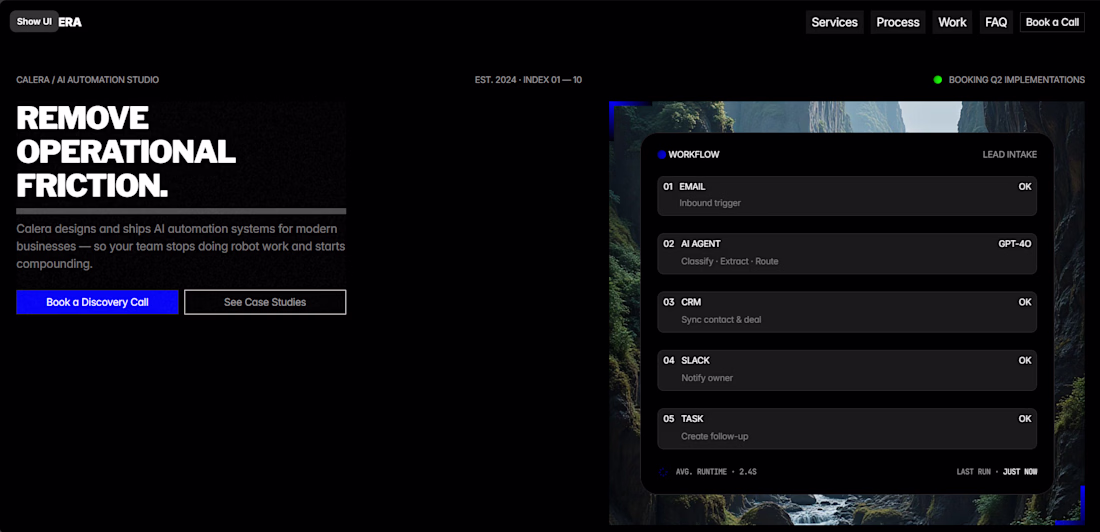Select the 04 Slack workflow step
This screenshot has height=532, width=1100.
(847, 370)
